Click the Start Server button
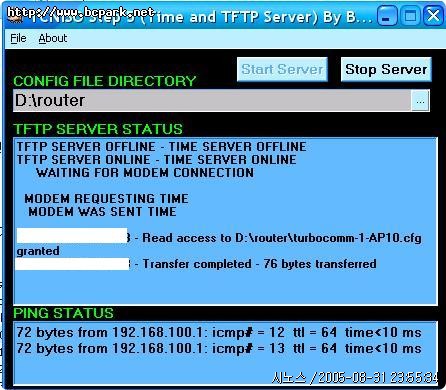This screenshot has height=390, width=446. click(x=282, y=69)
